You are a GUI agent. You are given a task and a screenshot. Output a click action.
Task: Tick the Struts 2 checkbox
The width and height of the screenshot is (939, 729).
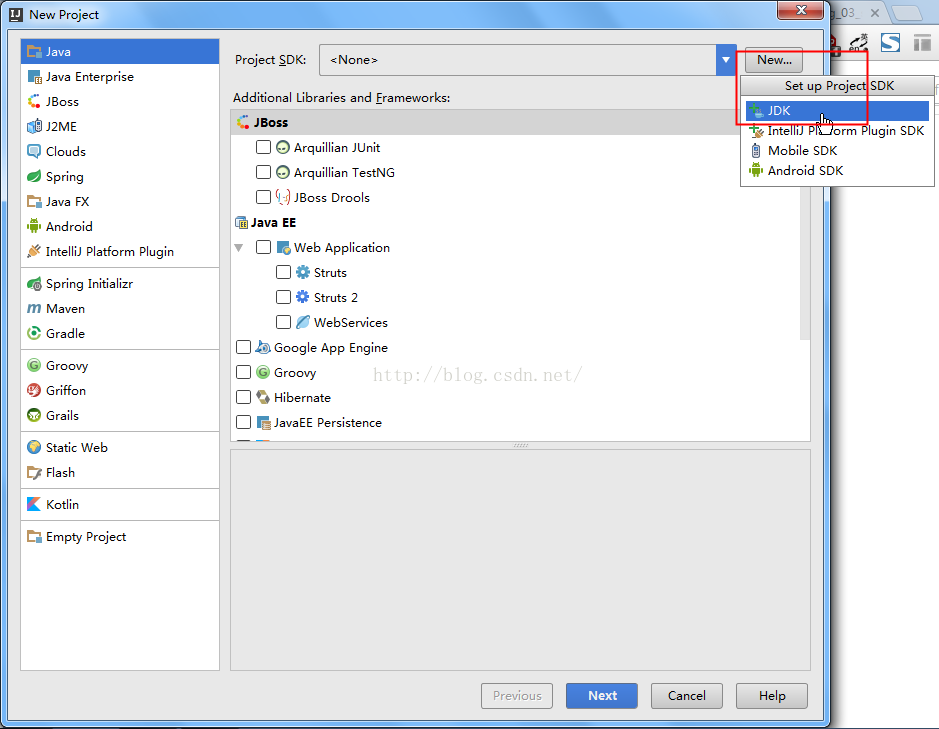point(283,298)
